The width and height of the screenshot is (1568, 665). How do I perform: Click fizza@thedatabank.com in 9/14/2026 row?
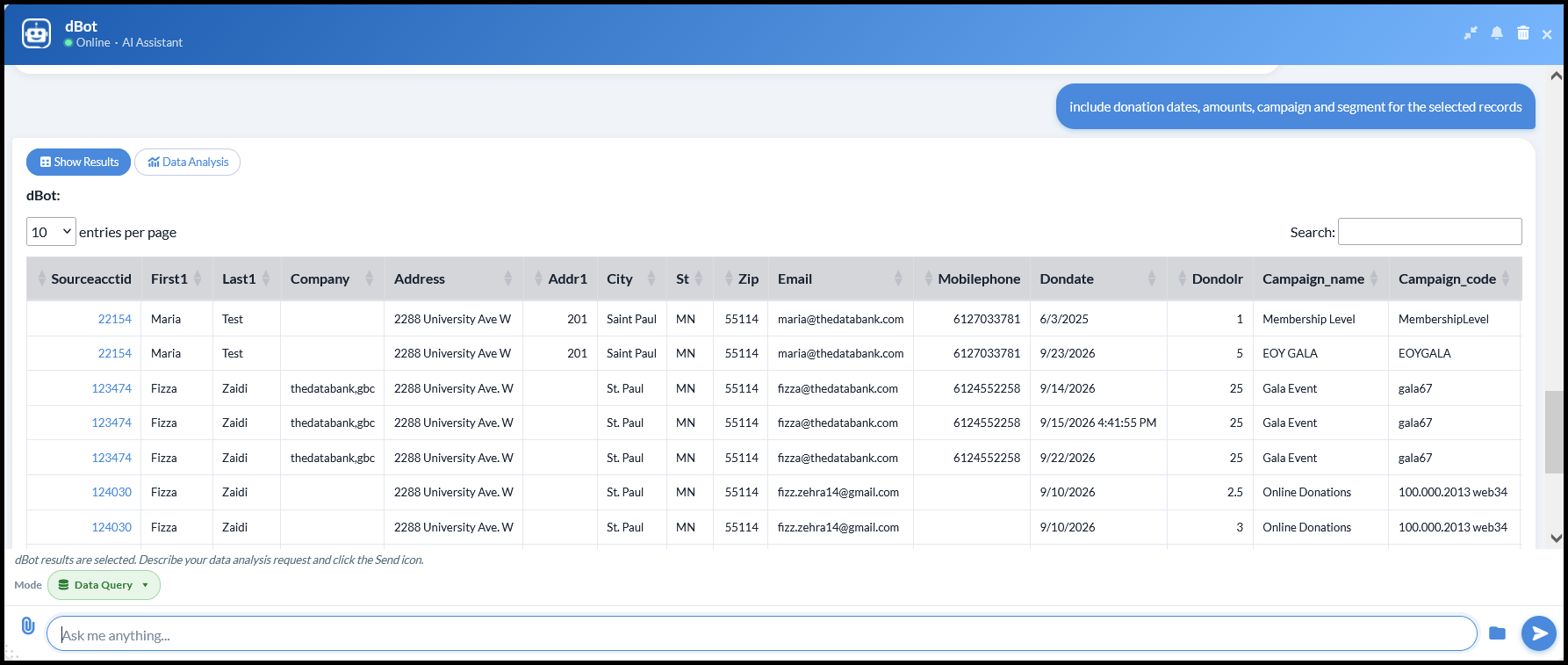coord(838,388)
